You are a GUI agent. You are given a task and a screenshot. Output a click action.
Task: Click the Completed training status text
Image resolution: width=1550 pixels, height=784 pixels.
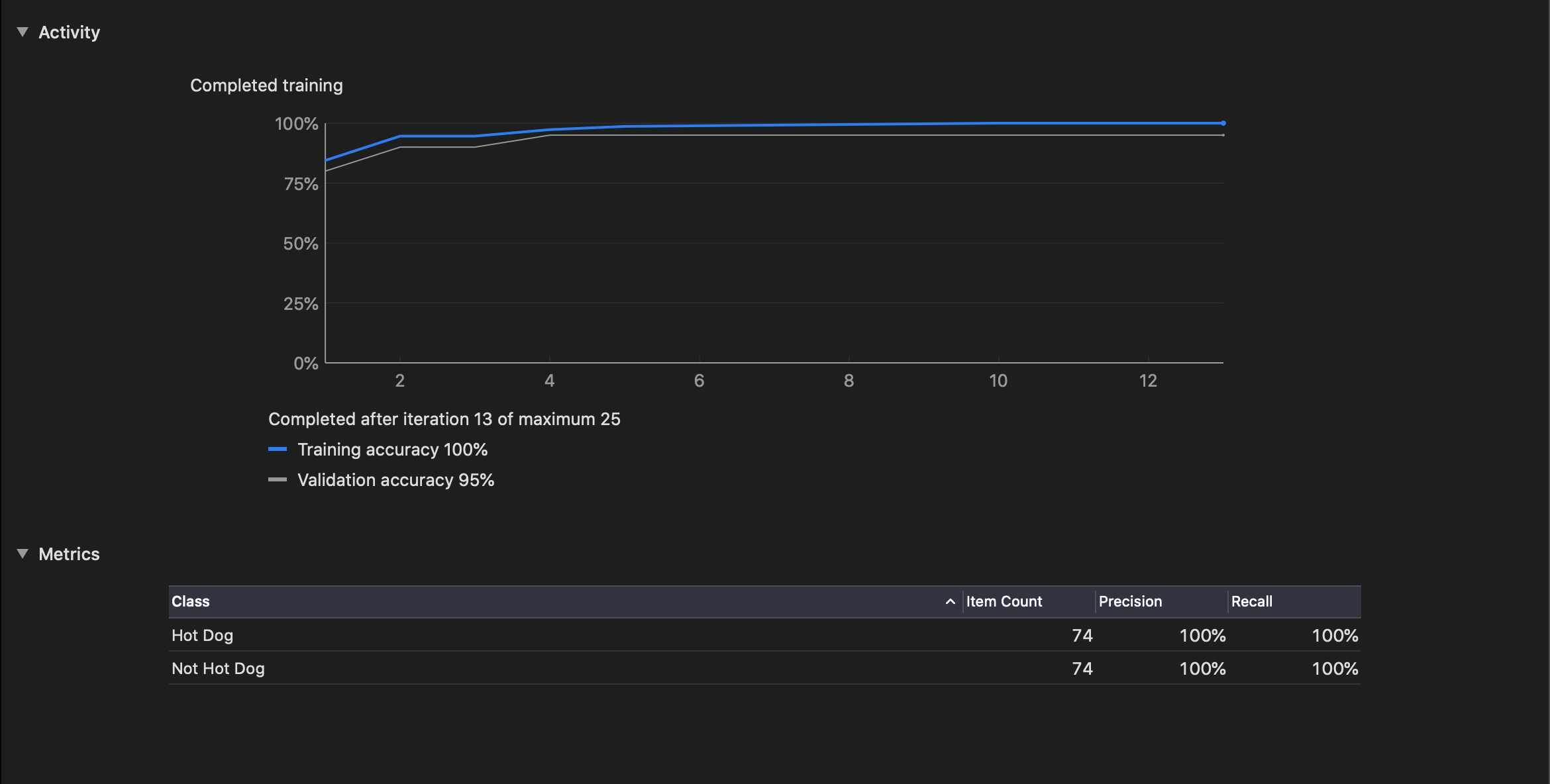pos(266,85)
